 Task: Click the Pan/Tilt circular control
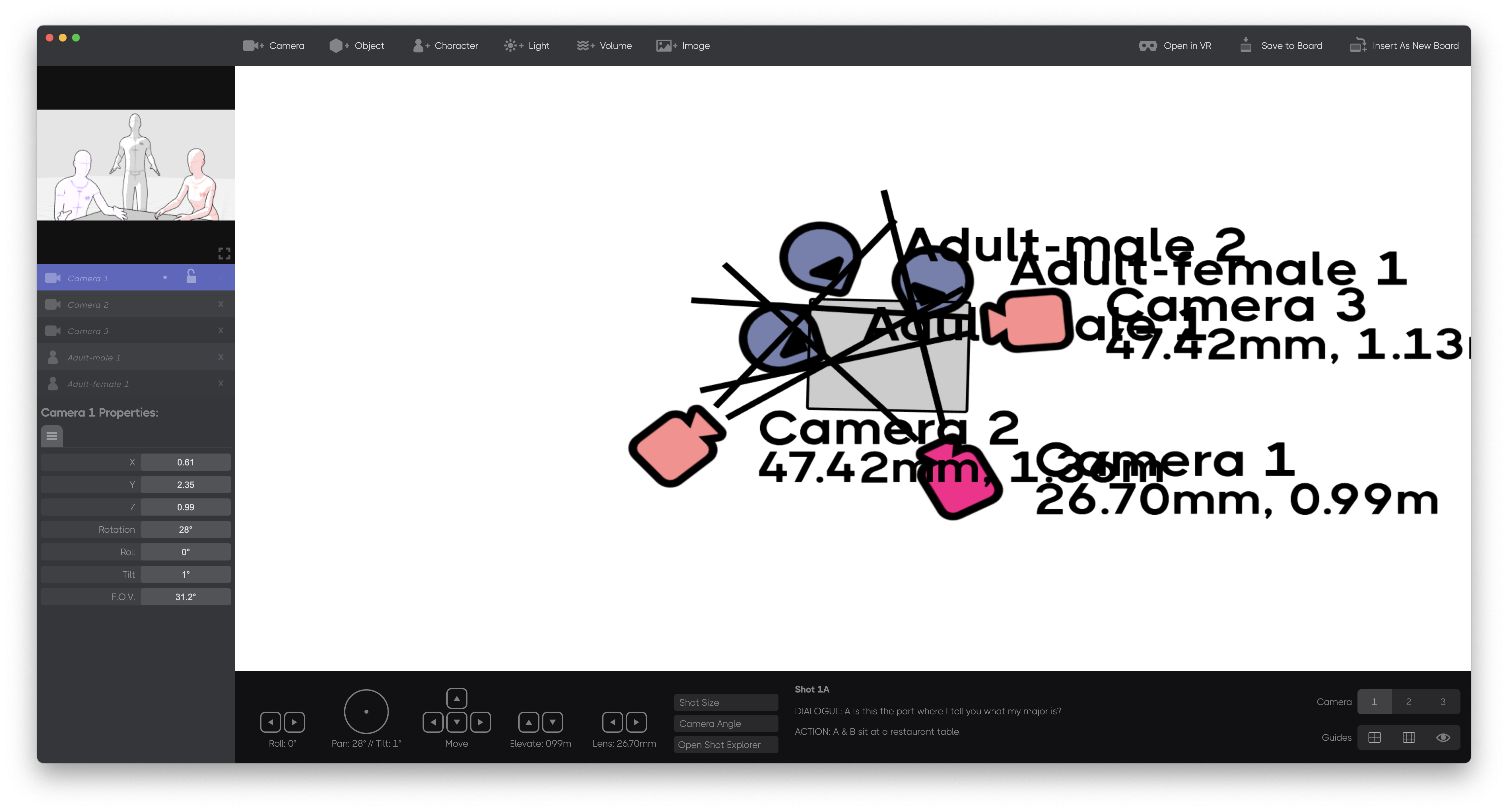click(366, 711)
